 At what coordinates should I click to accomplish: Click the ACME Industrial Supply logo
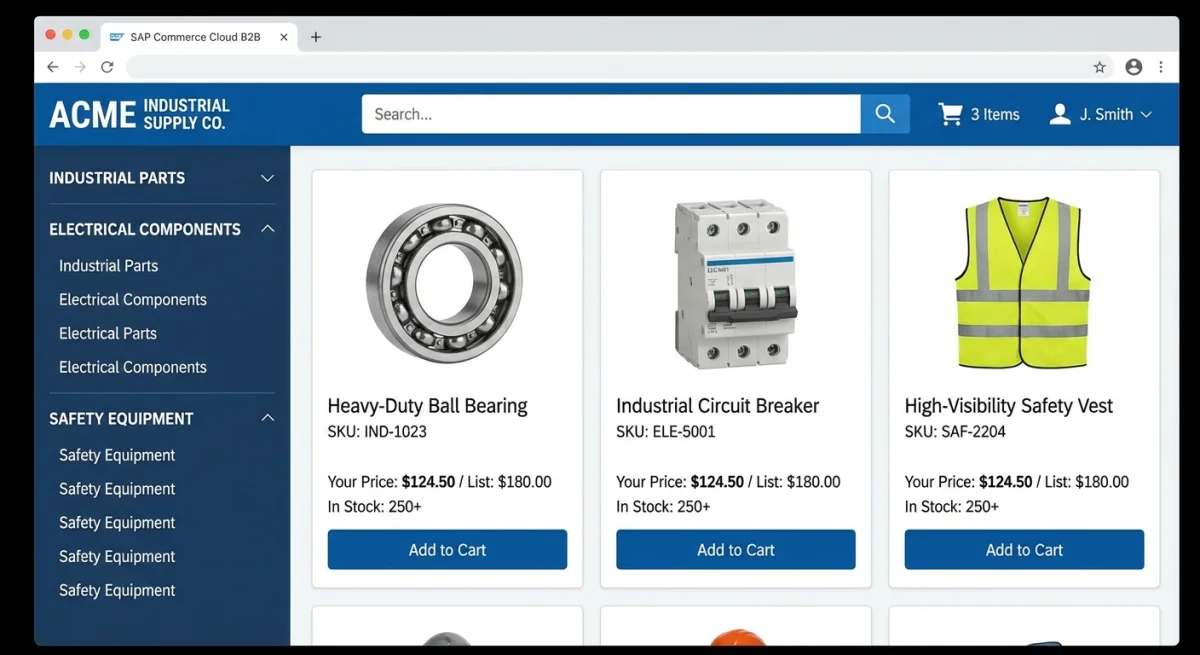pyautogui.click(x=138, y=113)
